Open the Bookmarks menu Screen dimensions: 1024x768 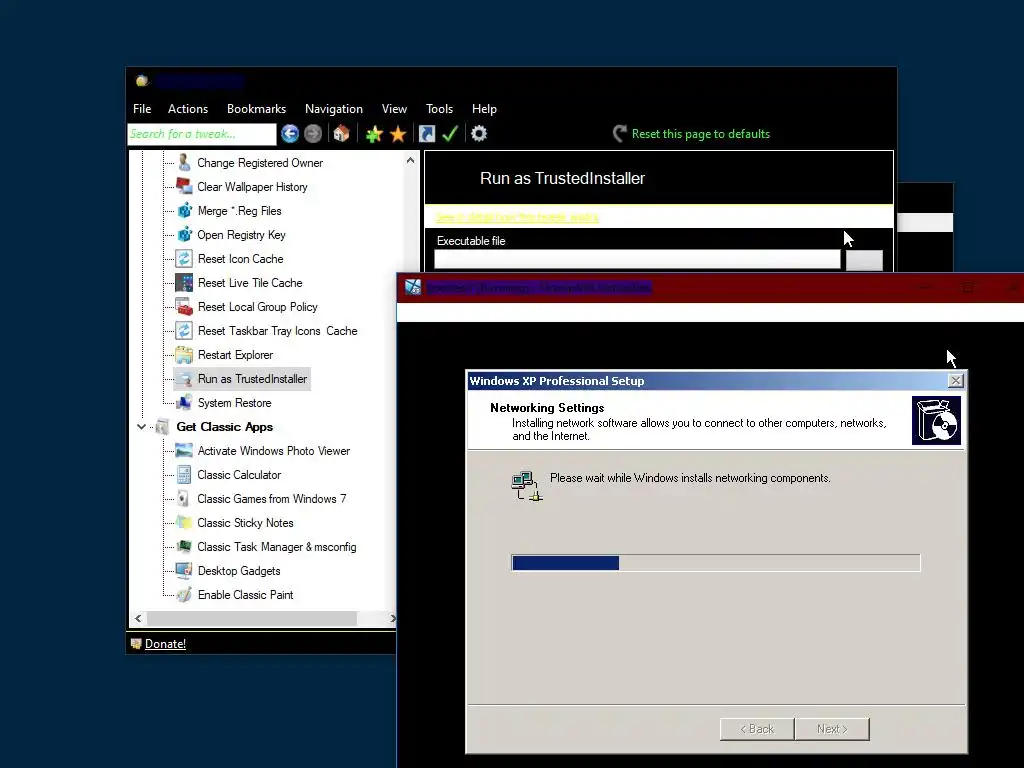coord(257,109)
